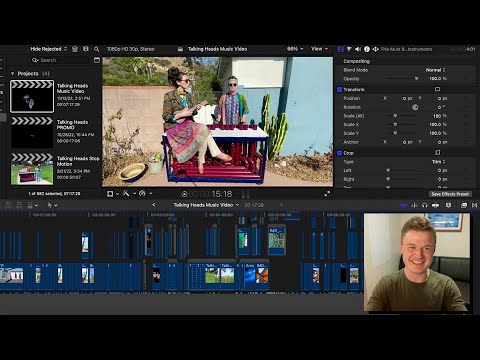
Task: Open the Effects browser icon
Action: 464,205
